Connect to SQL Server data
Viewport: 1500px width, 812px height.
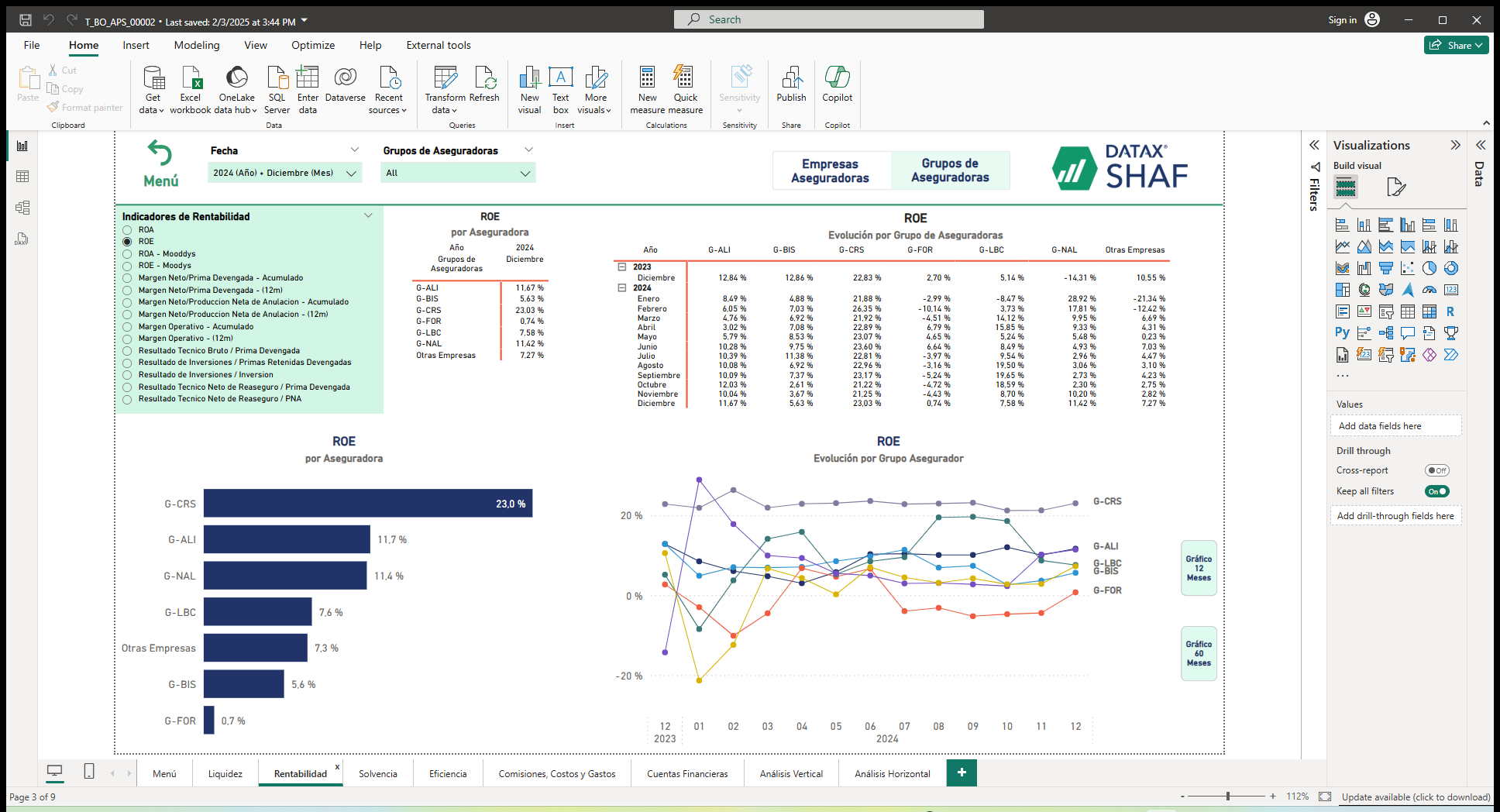[277, 87]
